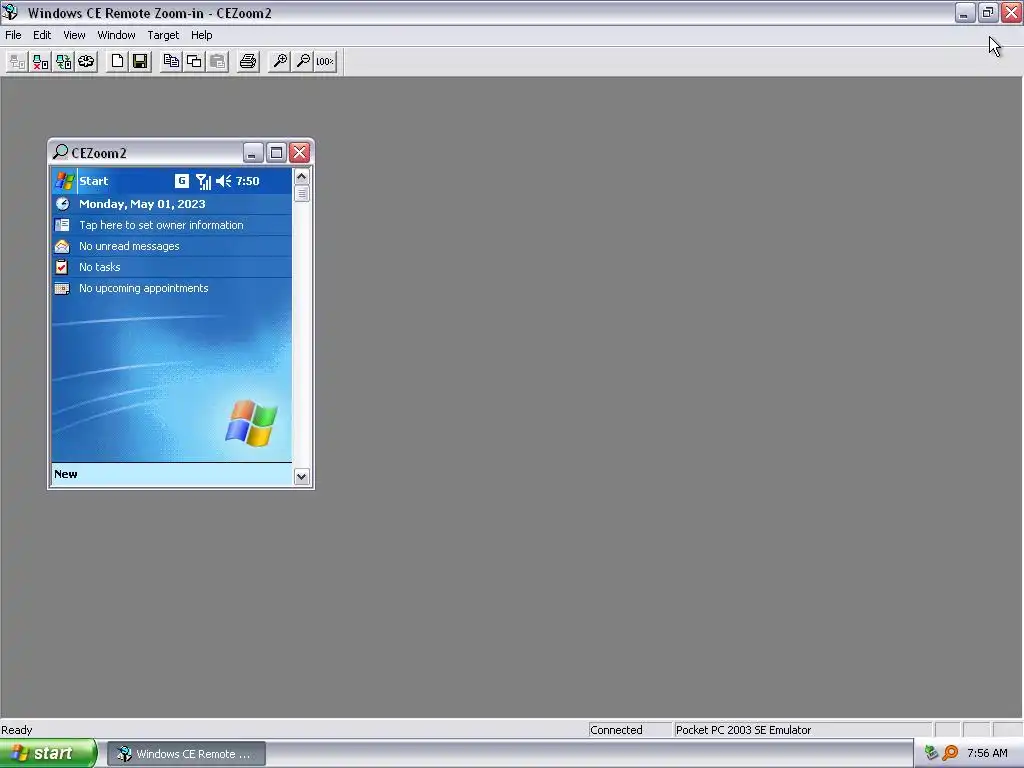Reset zoom using the 100% icon
1024x768 pixels.
tap(325, 61)
